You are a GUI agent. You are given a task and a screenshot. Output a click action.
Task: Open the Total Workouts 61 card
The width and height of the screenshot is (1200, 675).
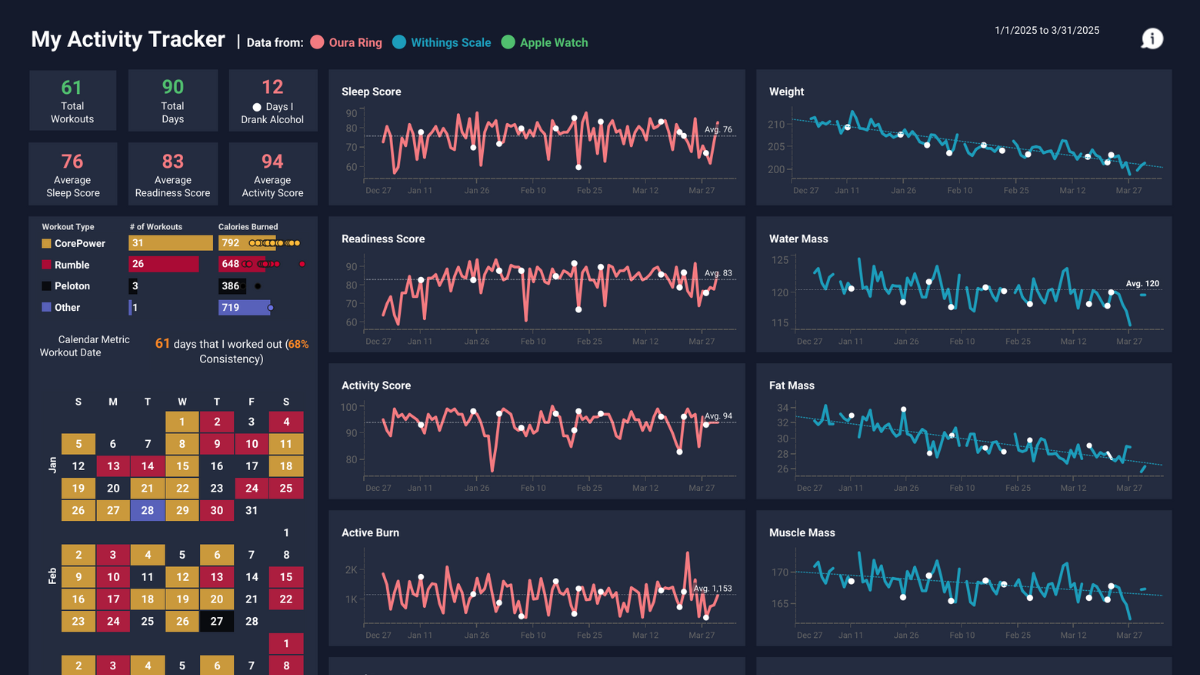coord(72,101)
